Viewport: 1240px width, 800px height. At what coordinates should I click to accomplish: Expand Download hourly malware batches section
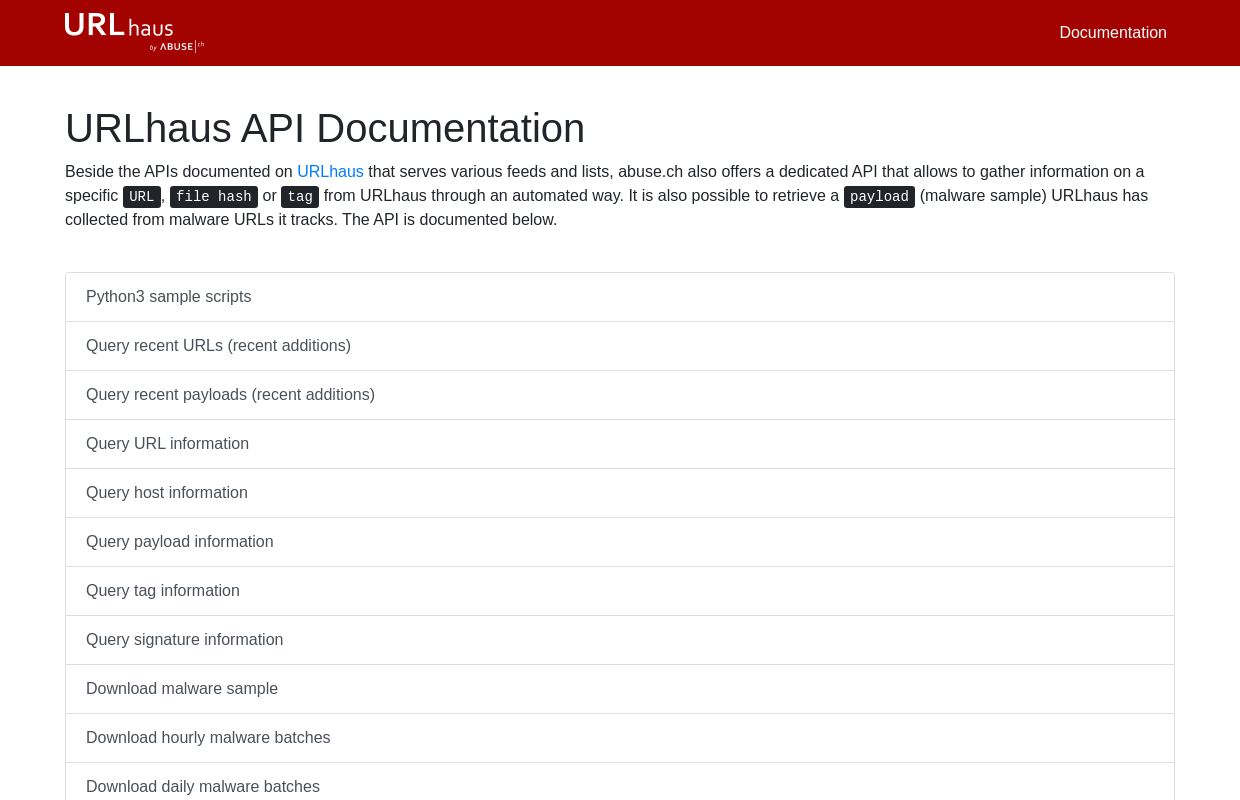click(x=620, y=738)
